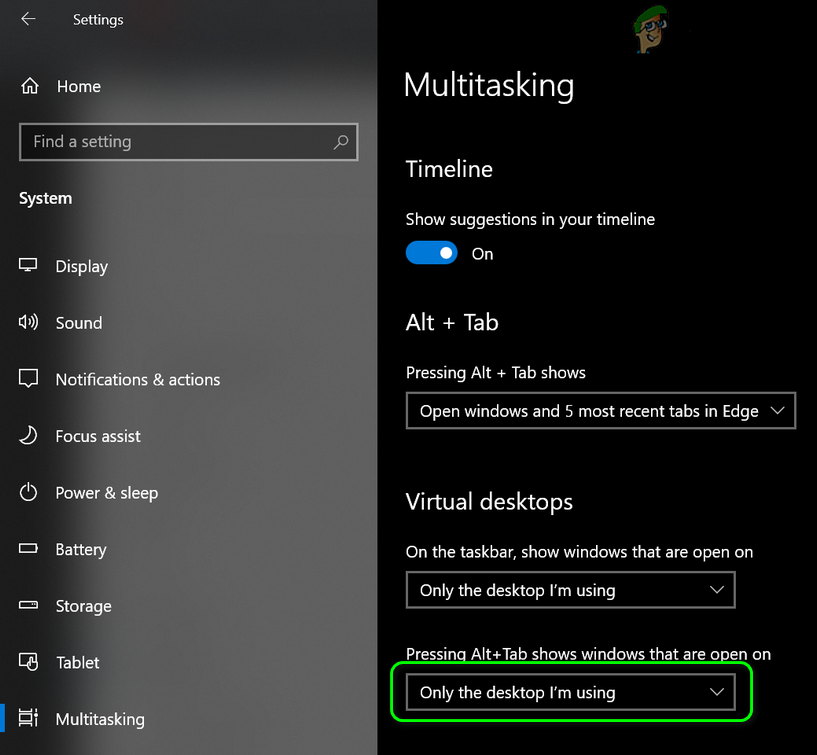Screen dimensions: 817x755
Task: Click 'Show suggestions in your timeline' label
Action: (530, 219)
